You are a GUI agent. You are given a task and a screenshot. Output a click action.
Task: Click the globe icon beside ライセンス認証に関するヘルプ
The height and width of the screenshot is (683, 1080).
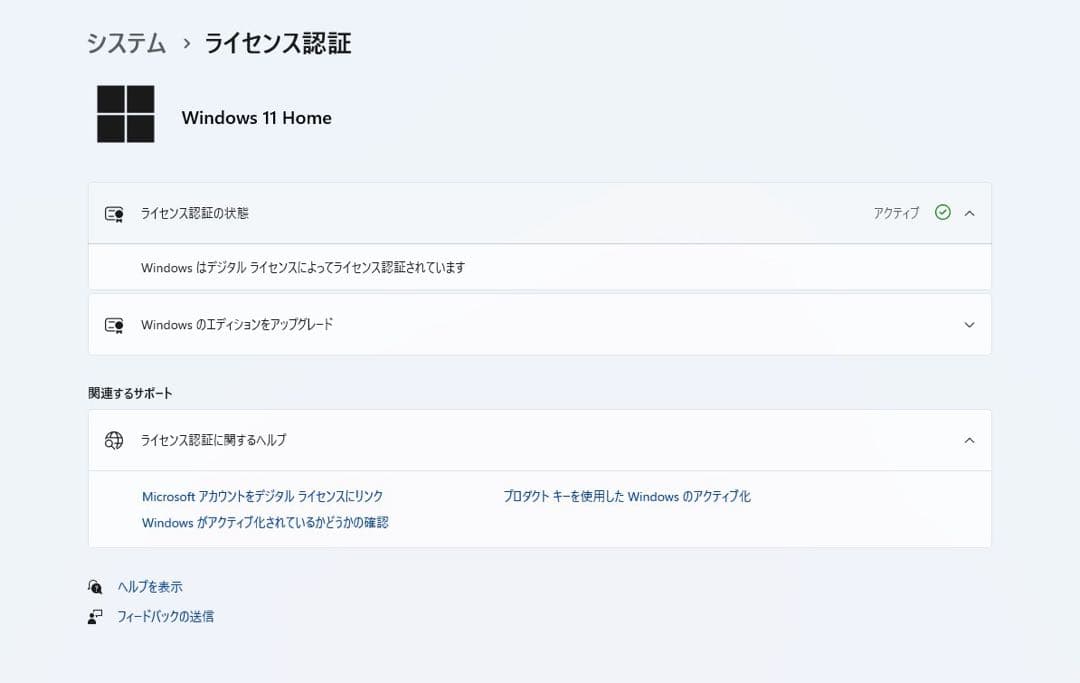pos(114,440)
